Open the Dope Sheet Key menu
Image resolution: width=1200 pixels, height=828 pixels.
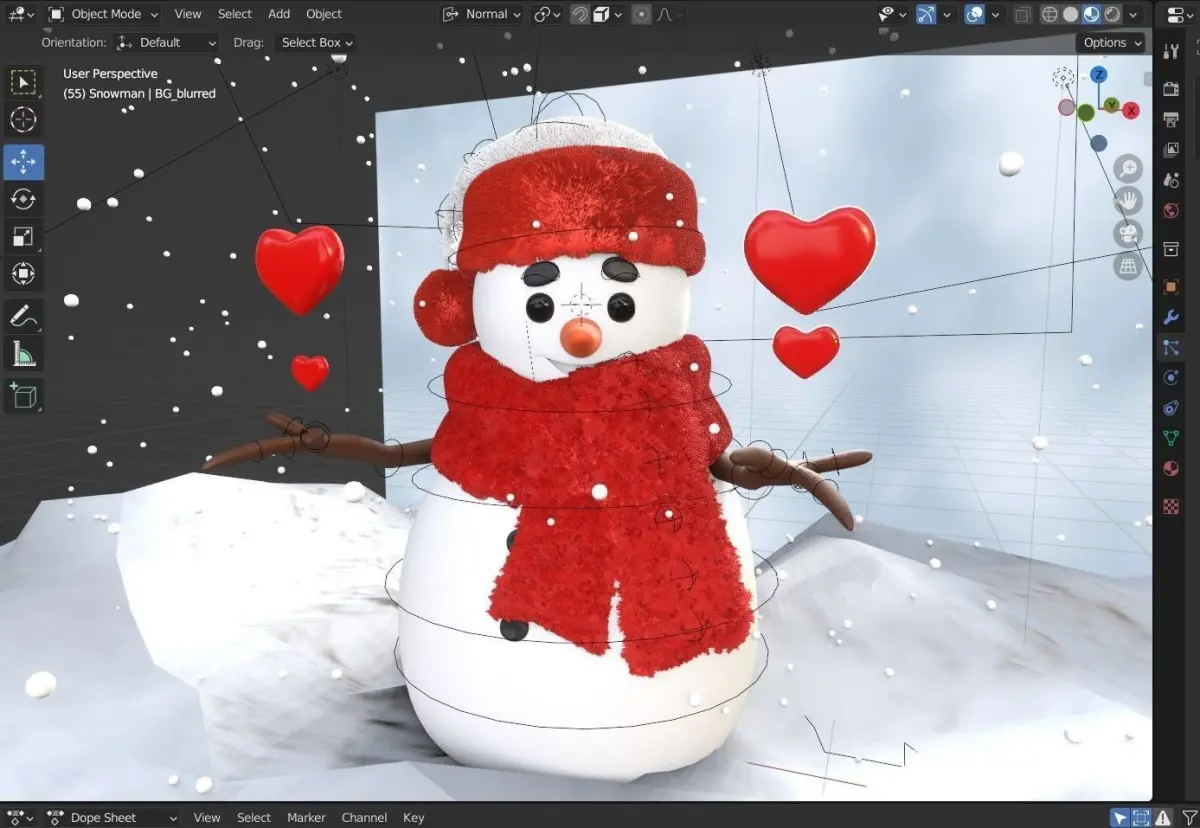point(414,817)
